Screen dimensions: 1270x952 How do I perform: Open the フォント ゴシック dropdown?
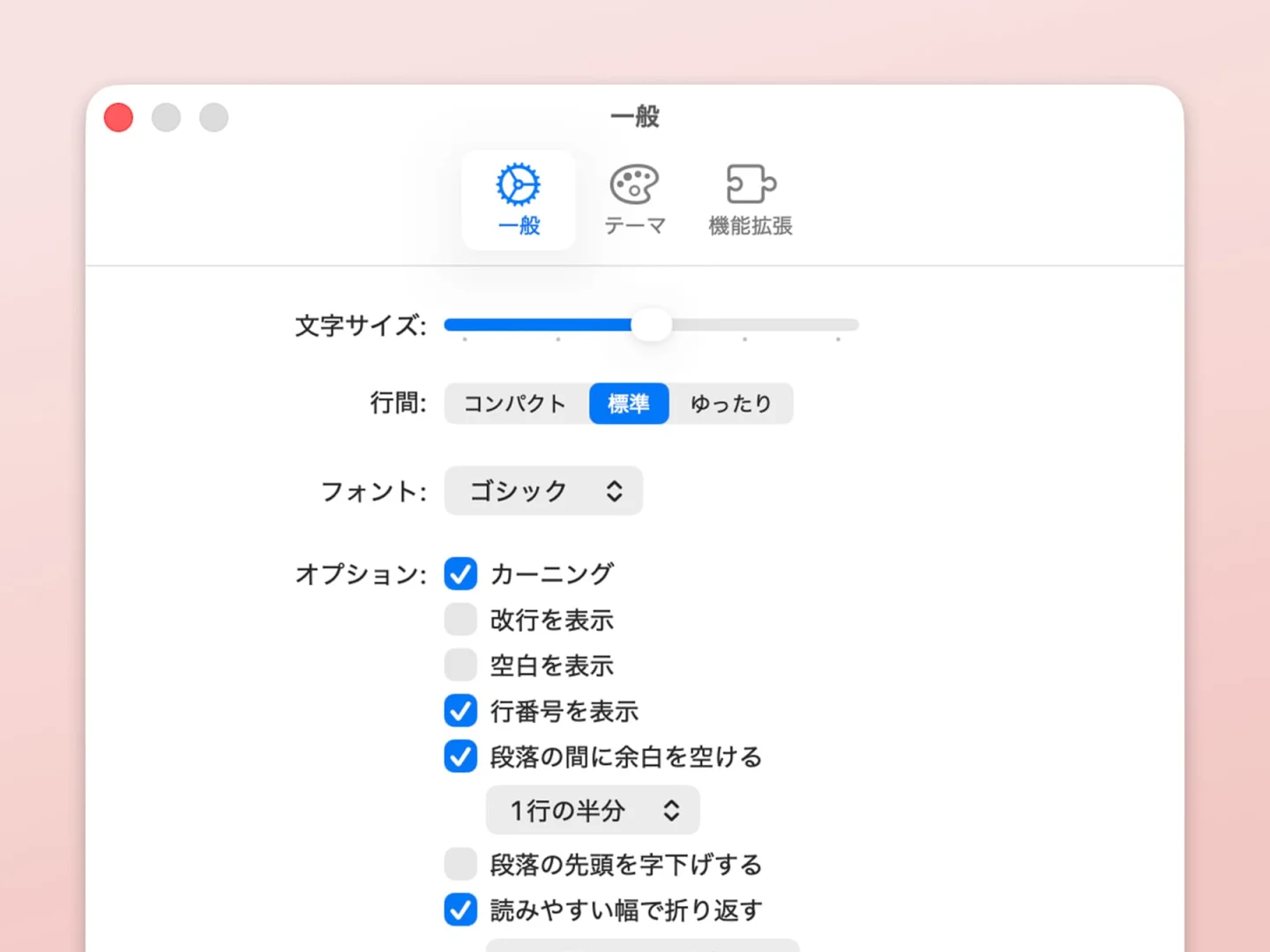click(x=543, y=491)
